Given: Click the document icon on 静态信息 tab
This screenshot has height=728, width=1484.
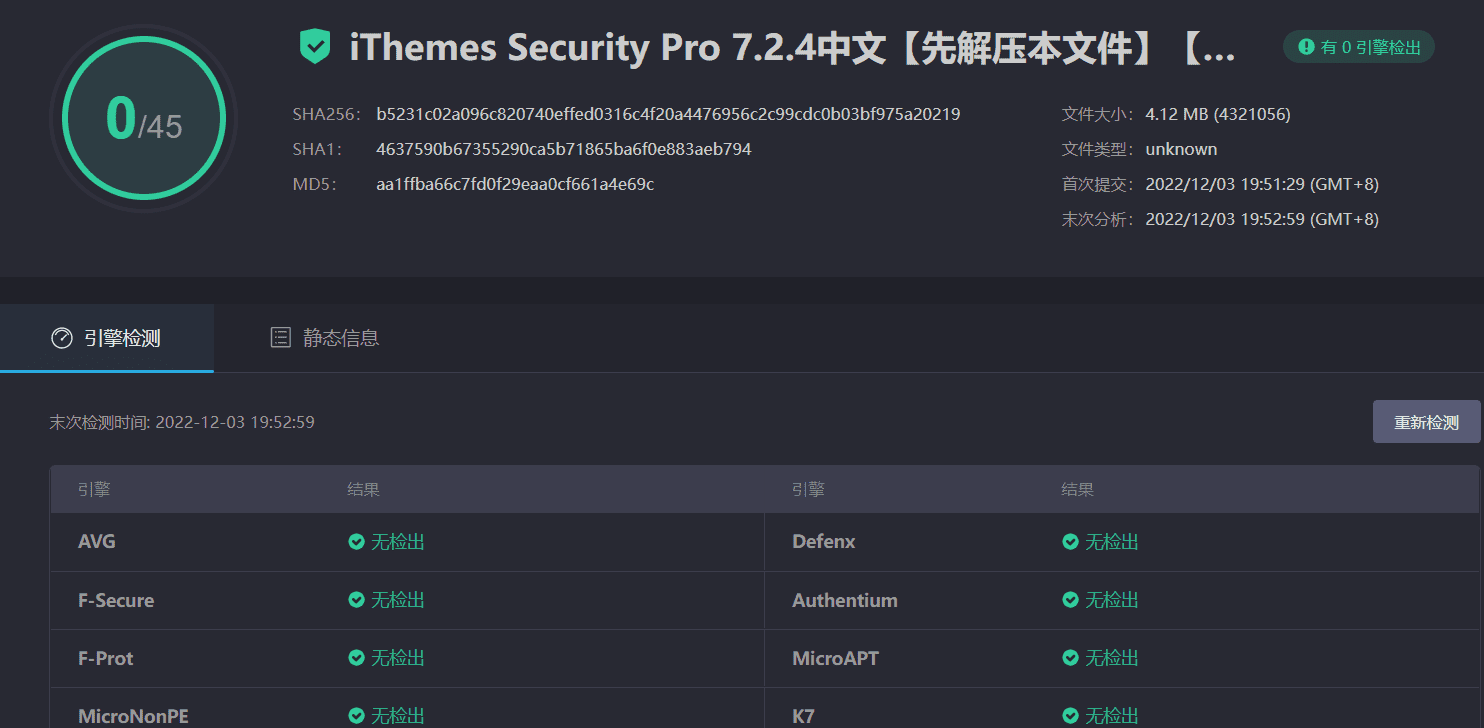Looking at the screenshot, I should [x=281, y=338].
